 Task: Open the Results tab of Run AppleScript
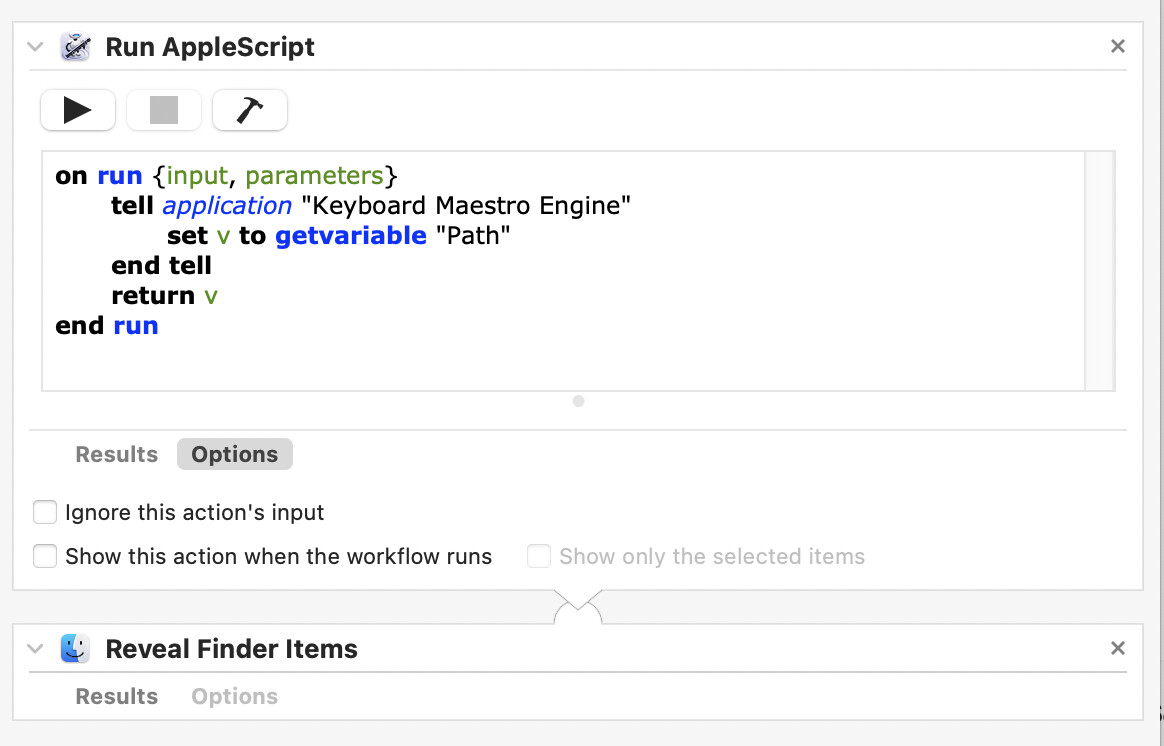coord(117,454)
